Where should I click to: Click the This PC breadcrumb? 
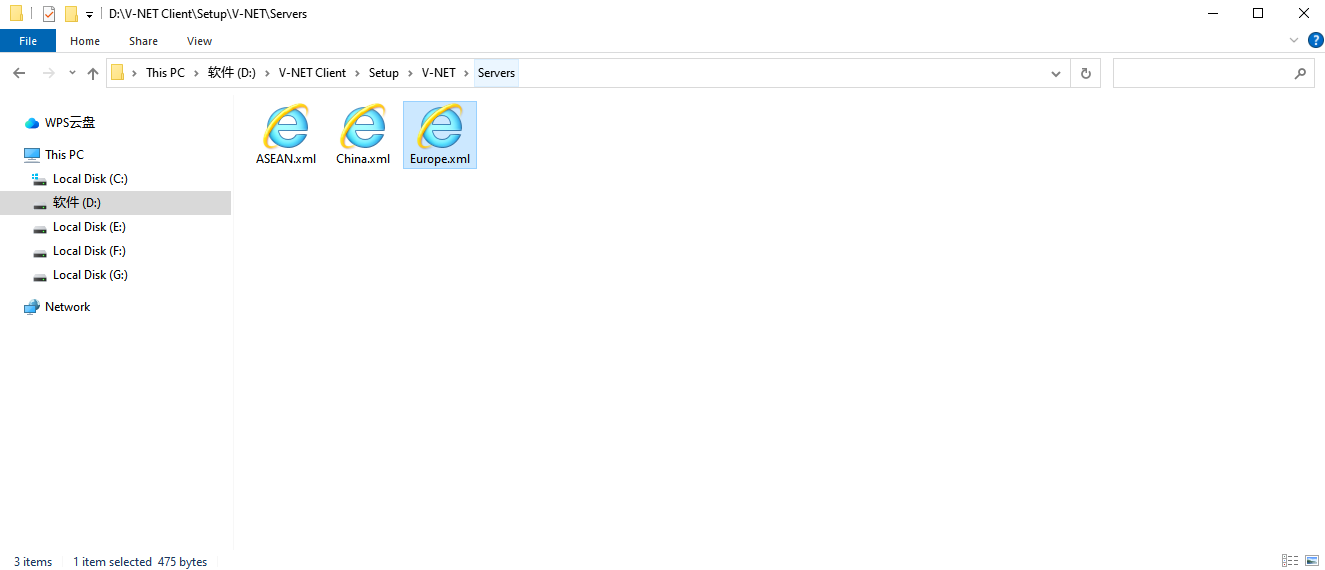[165, 73]
